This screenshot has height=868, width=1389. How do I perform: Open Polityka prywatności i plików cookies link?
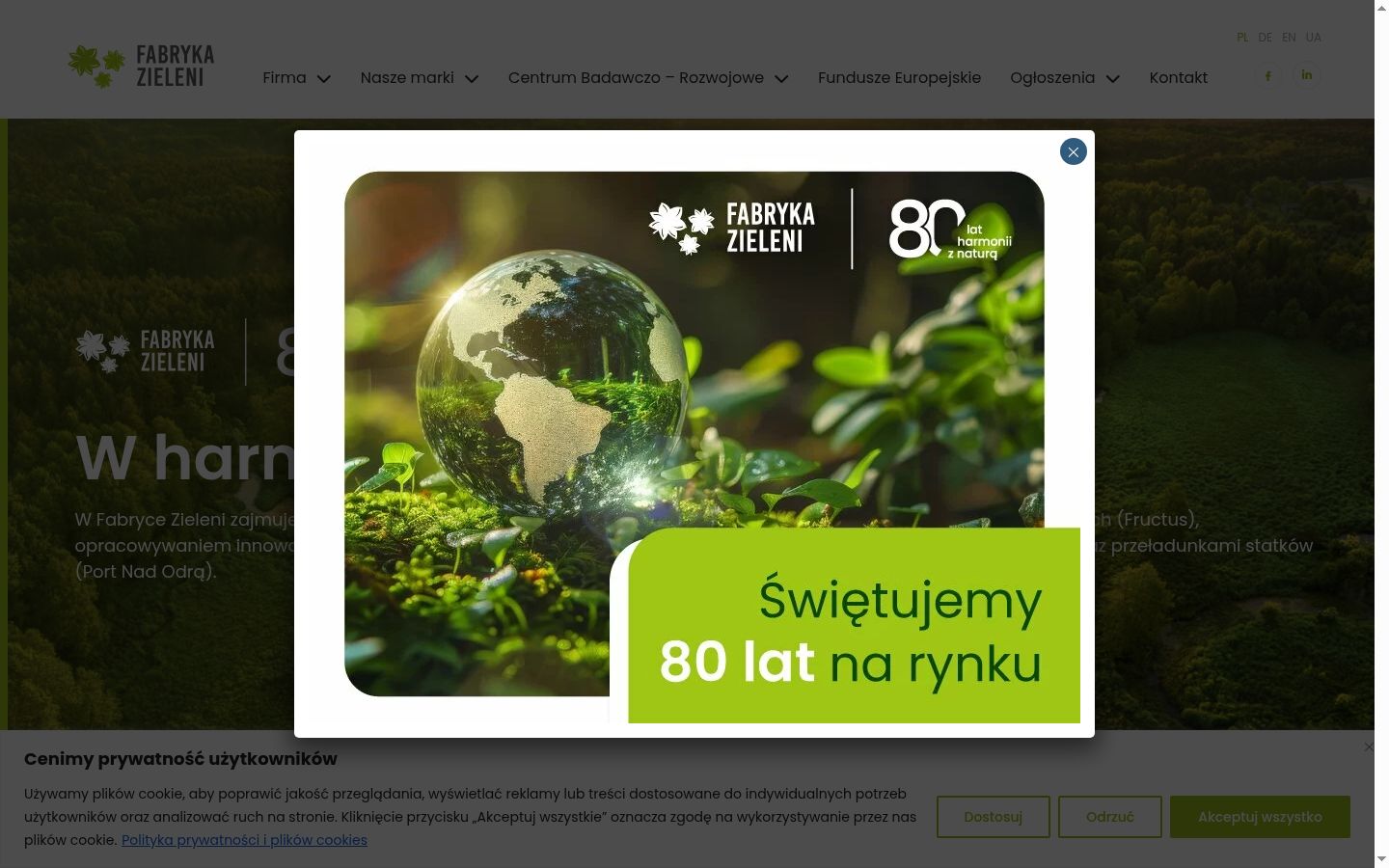[244, 840]
